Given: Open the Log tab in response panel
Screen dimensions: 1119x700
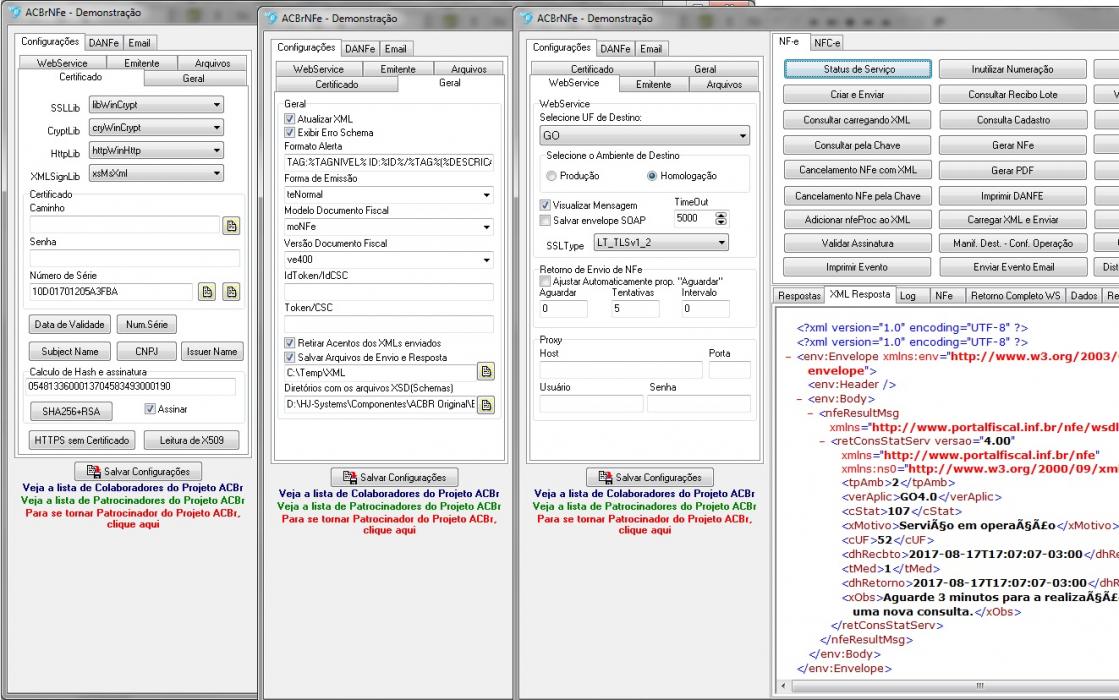Looking at the screenshot, I should coord(908,295).
